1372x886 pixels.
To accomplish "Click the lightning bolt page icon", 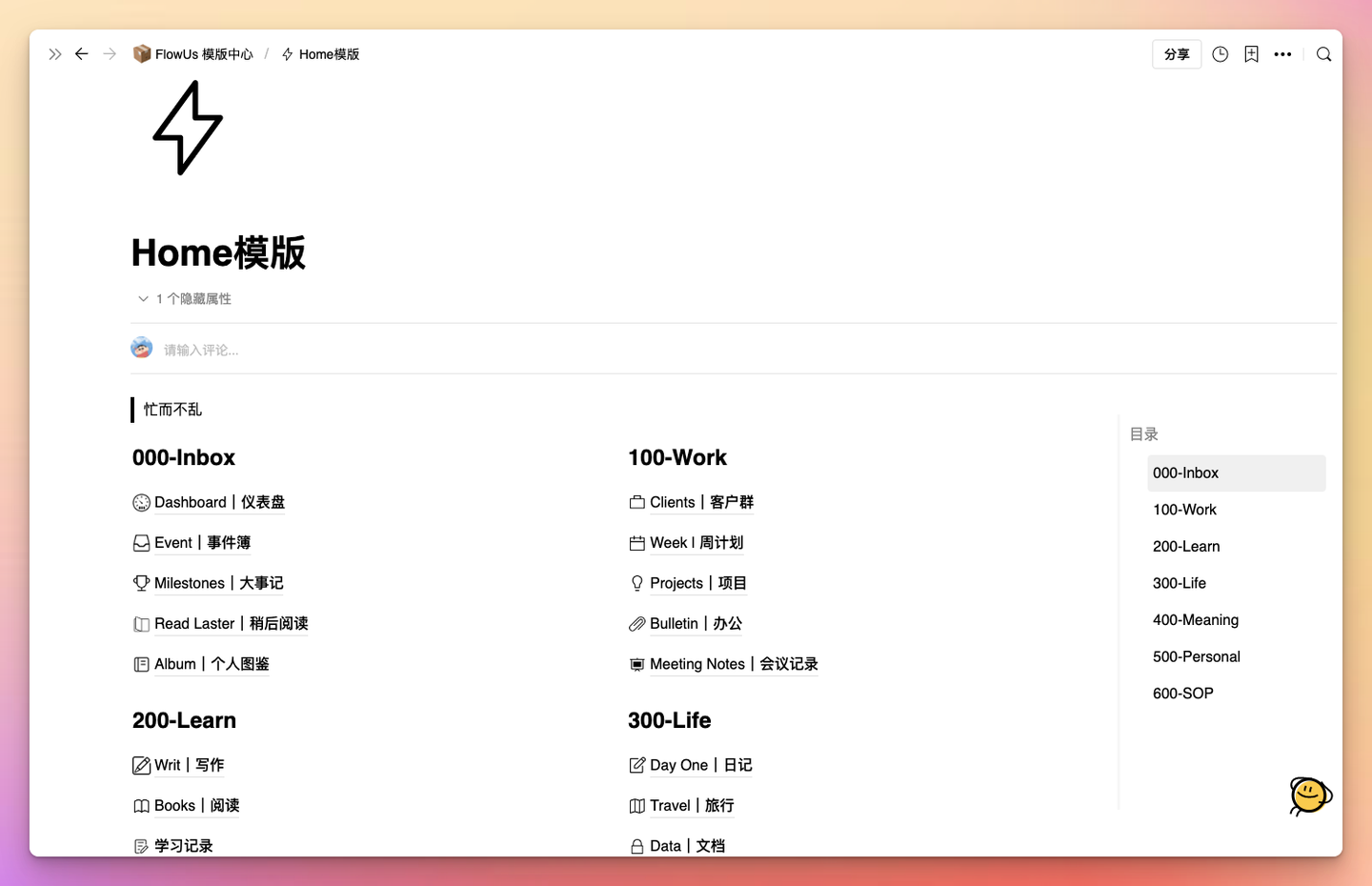I will click(187, 129).
